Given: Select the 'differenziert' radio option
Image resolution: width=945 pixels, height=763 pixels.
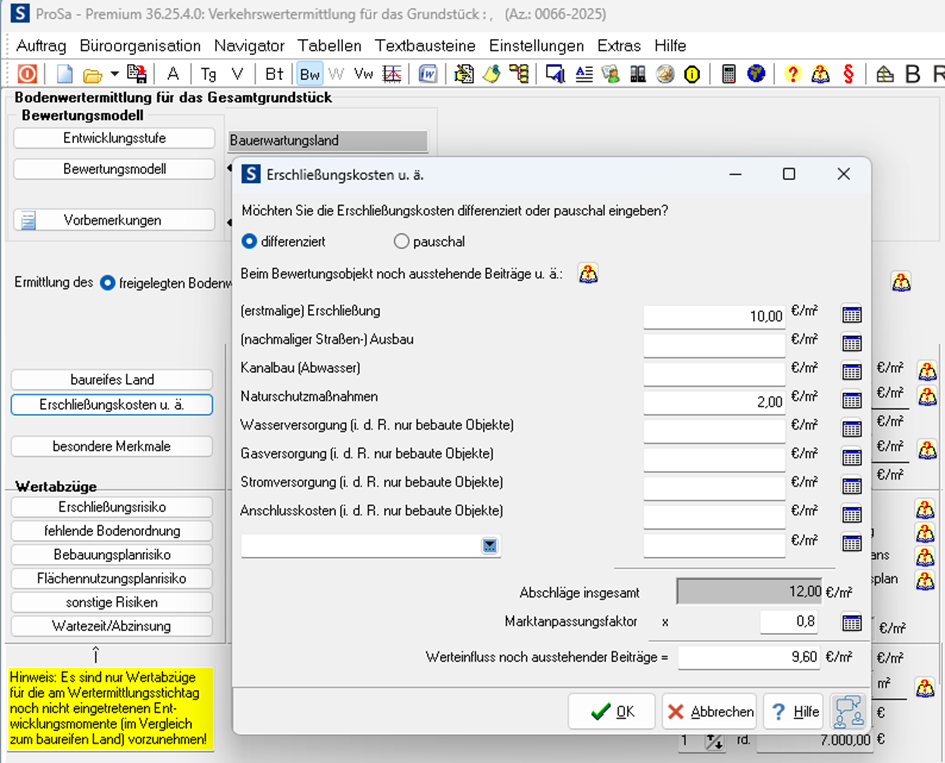Looking at the screenshot, I should click(250, 241).
